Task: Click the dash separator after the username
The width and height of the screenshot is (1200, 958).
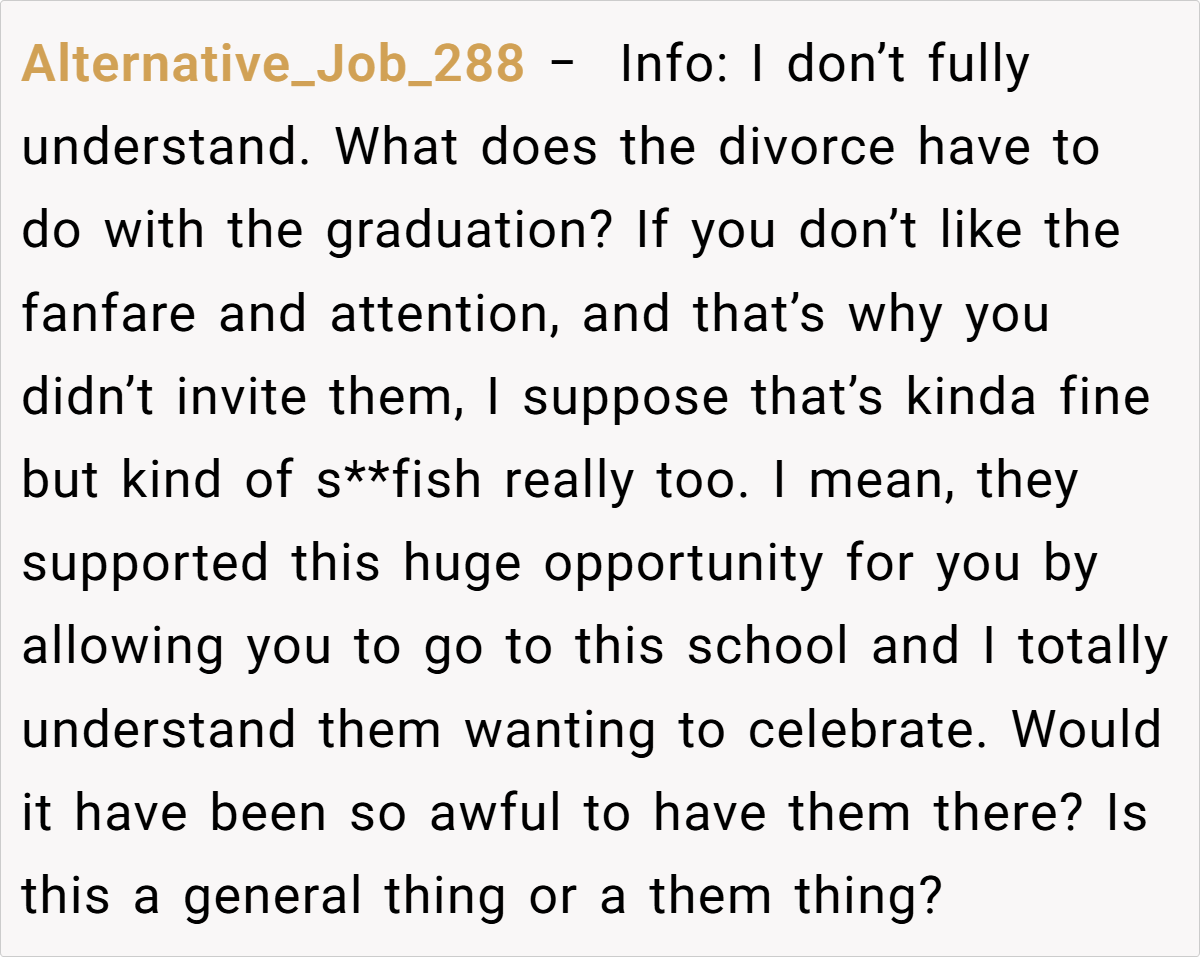Action: [x=563, y=66]
